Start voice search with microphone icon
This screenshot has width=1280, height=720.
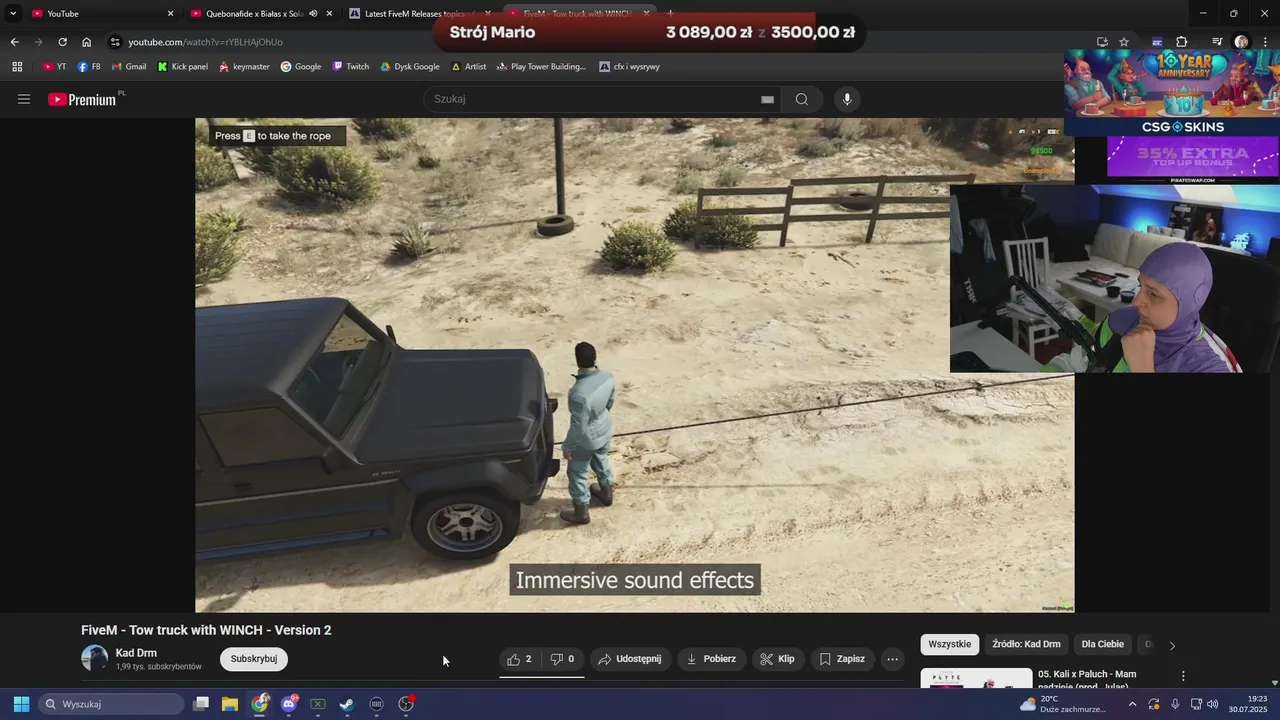tap(847, 99)
